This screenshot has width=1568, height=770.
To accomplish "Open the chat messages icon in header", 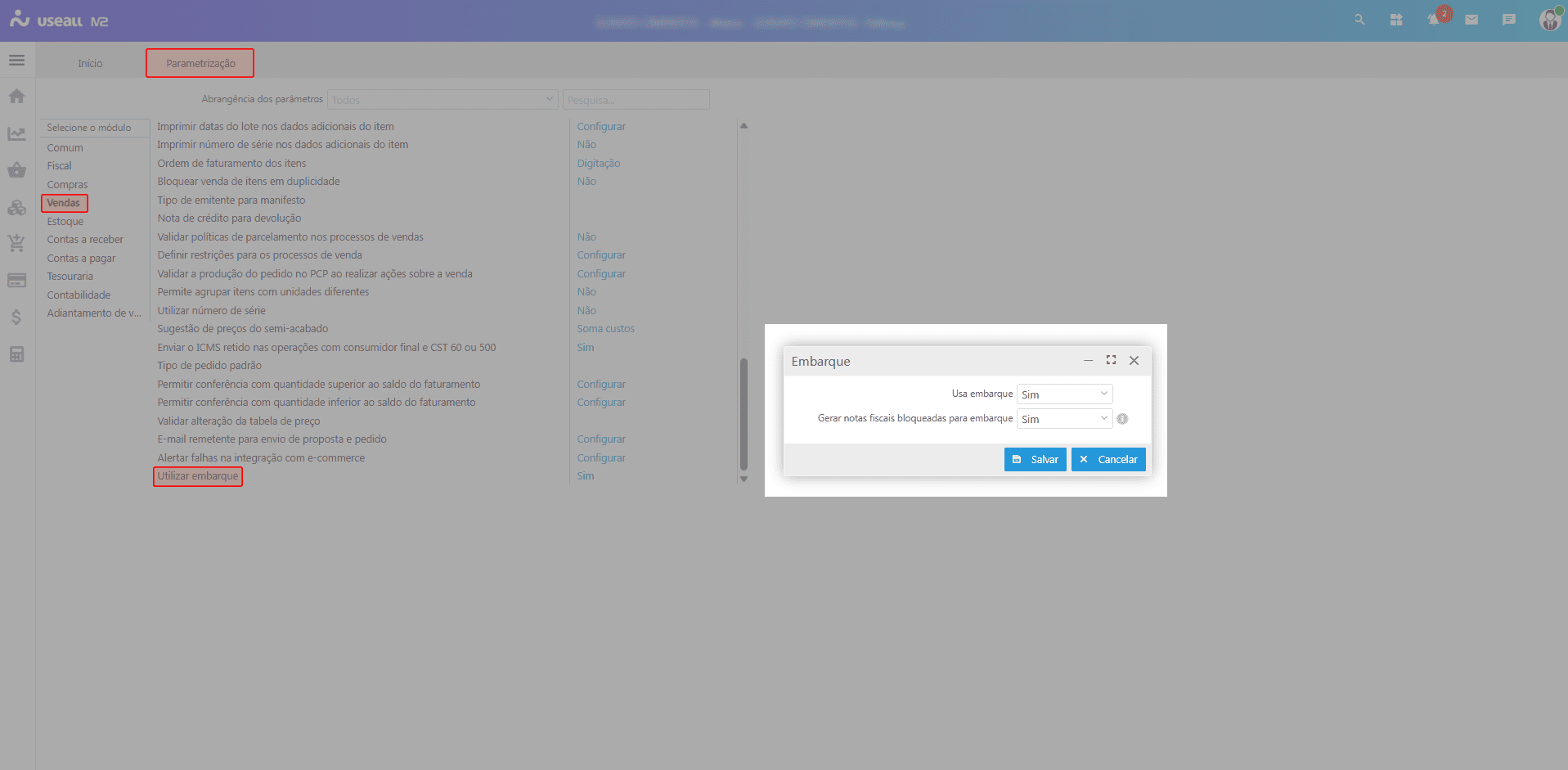I will pyautogui.click(x=1509, y=20).
